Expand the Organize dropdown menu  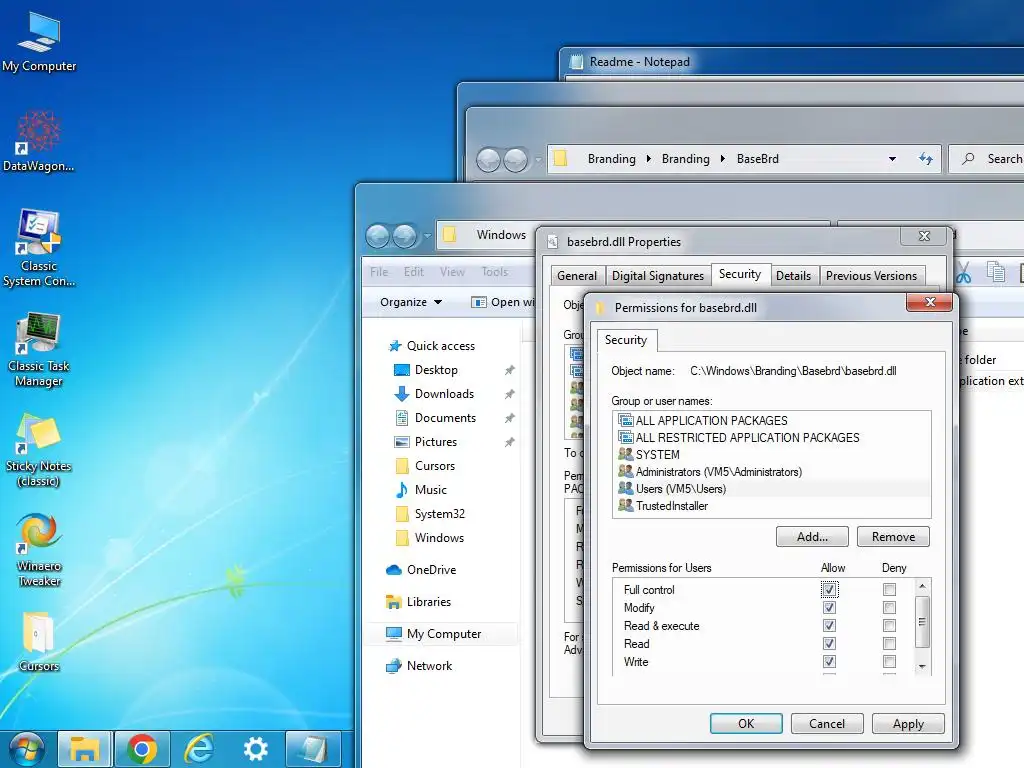[x=411, y=302]
